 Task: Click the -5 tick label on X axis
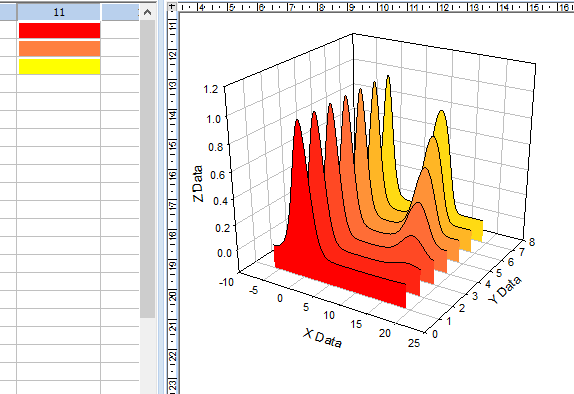pyautogui.click(x=253, y=290)
